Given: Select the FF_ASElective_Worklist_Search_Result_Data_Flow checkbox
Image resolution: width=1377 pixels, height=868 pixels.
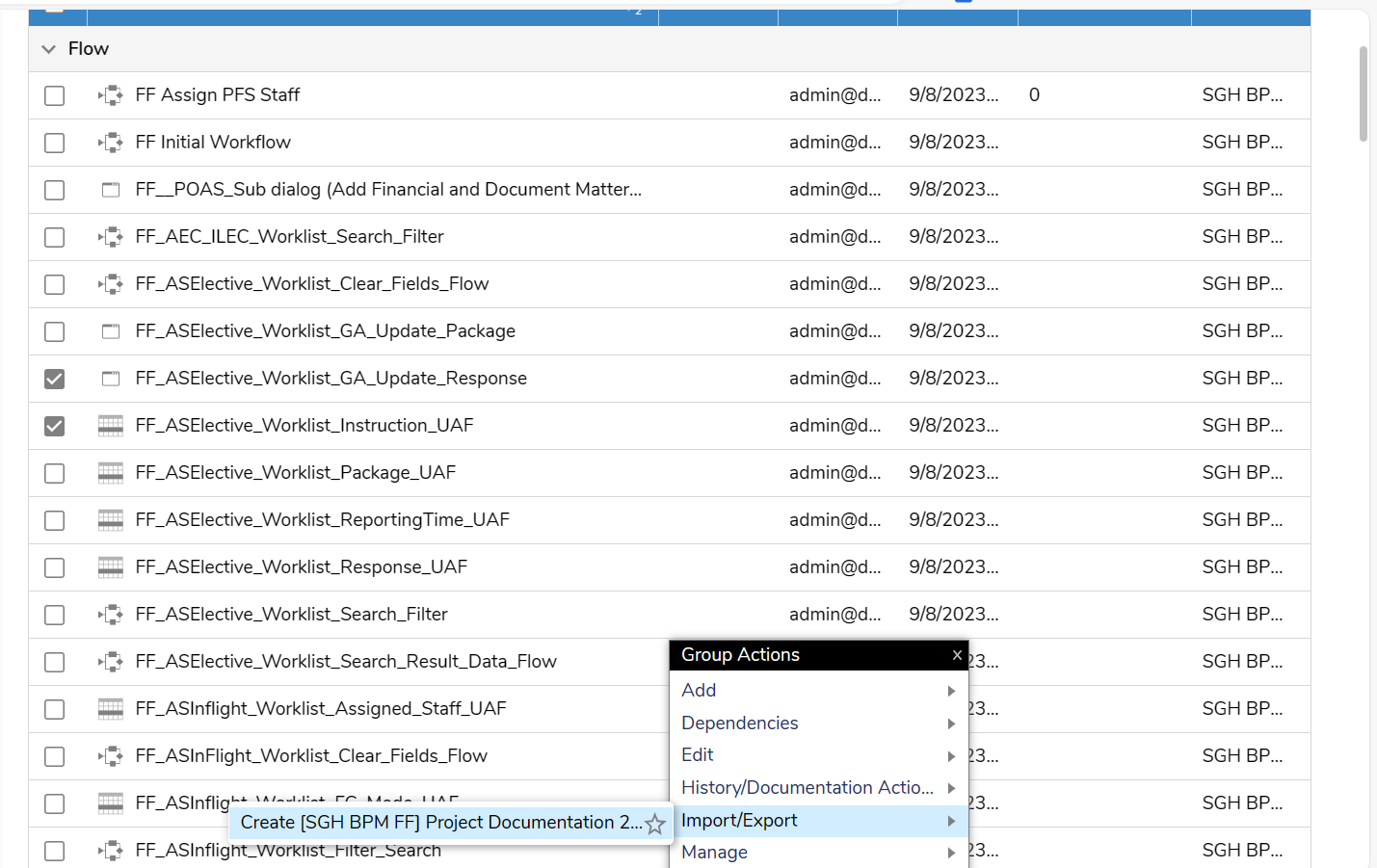Looking at the screenshot, I should pyautogui.click(x=55, y=662).
